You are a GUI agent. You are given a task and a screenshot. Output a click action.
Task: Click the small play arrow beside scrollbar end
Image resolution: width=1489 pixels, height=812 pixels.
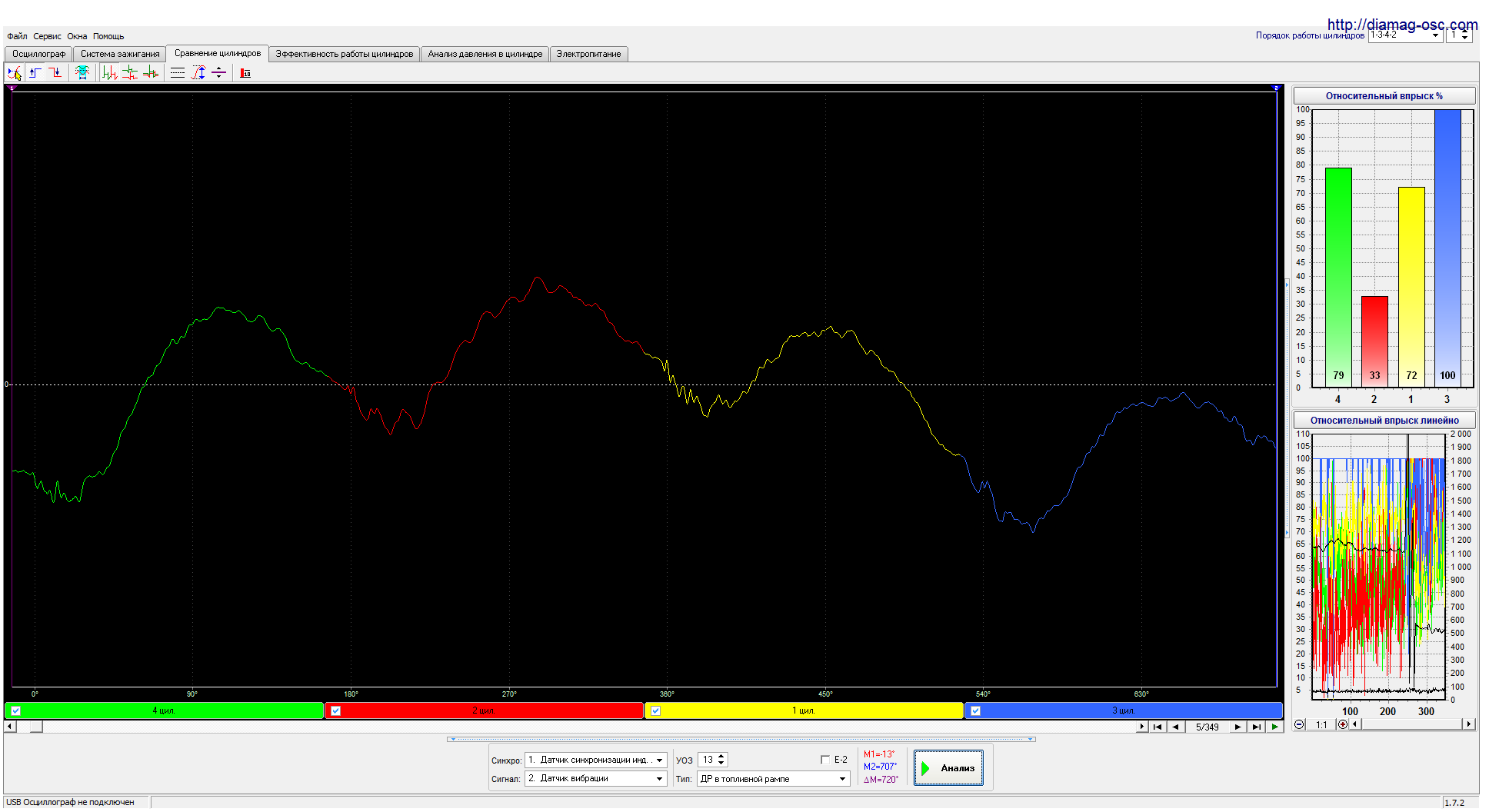(1141, 727)
